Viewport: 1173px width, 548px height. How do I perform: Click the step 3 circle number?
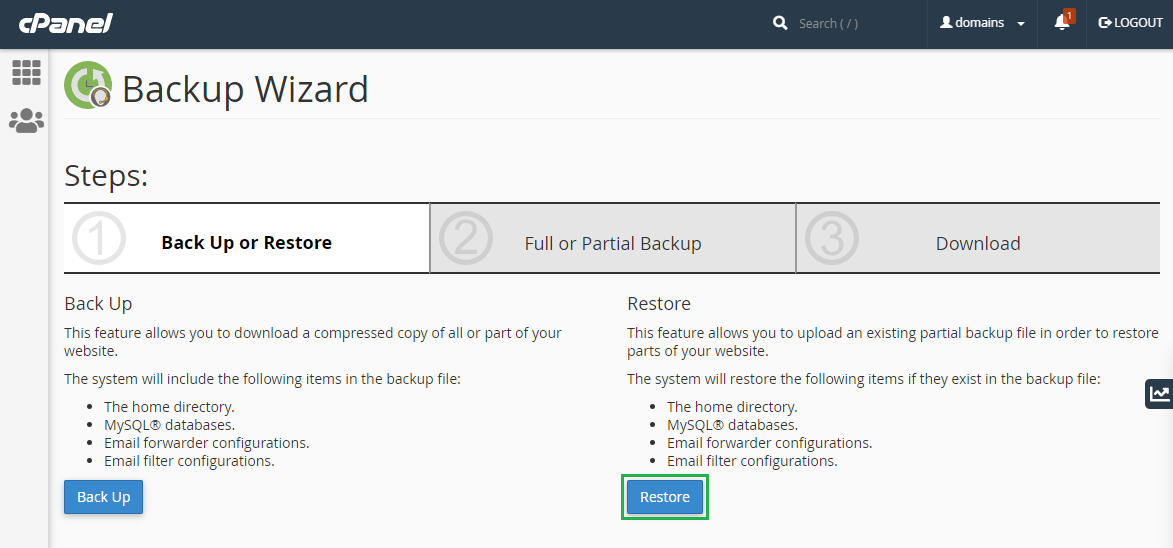[x=832, y=239]
